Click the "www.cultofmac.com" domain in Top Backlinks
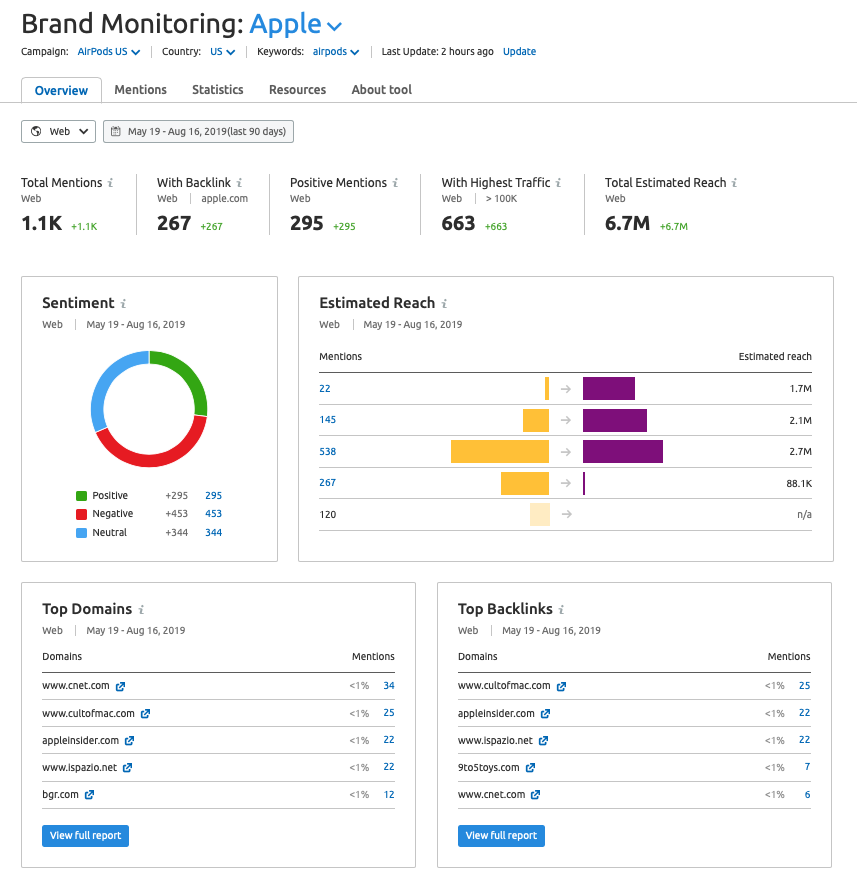 tap(504, 686)
